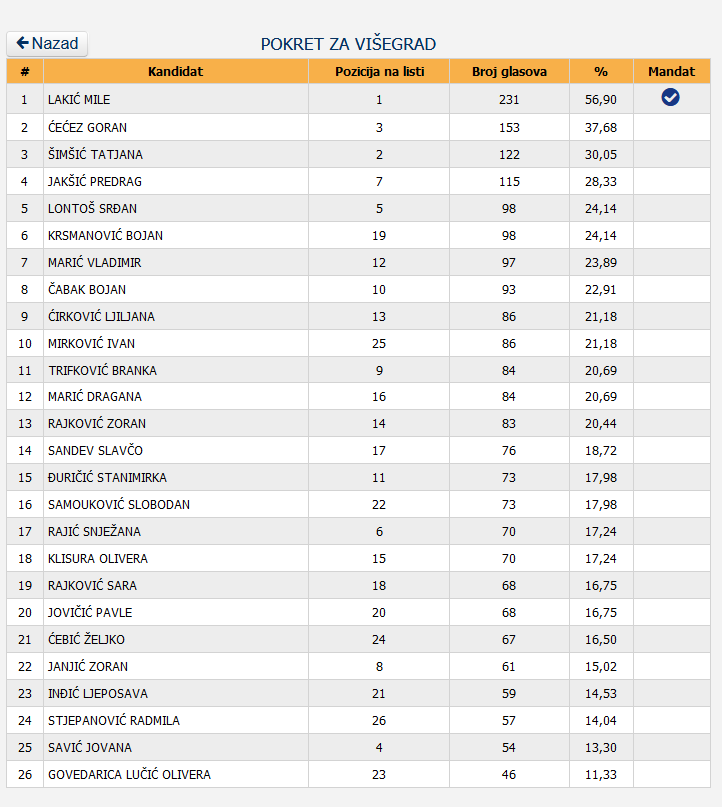
Task: Click the percentage 56,90 cell
Action: click(x=601, y=99)
